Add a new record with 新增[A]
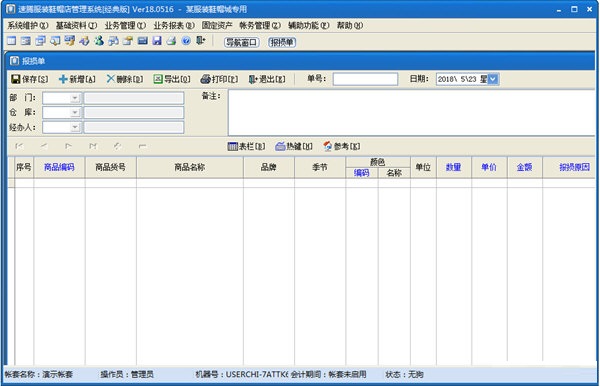 (77, 79)
